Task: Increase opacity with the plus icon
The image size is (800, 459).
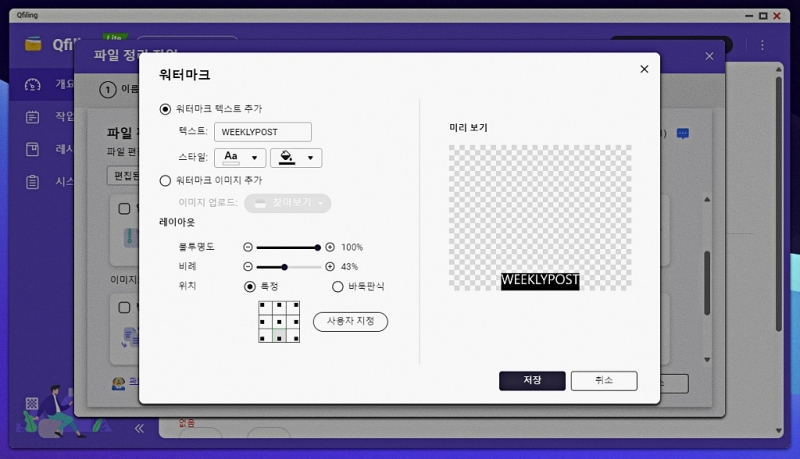Action: [x=330, y=247]
